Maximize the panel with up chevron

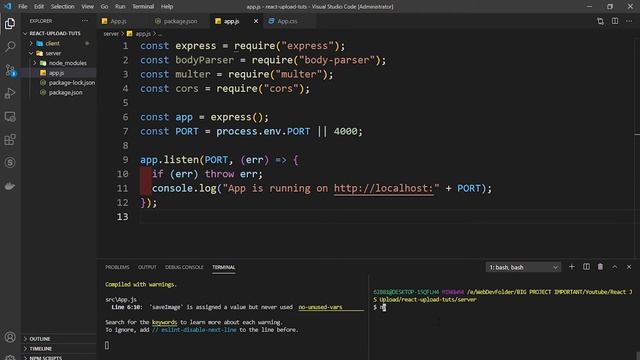[x=615, y=267]
